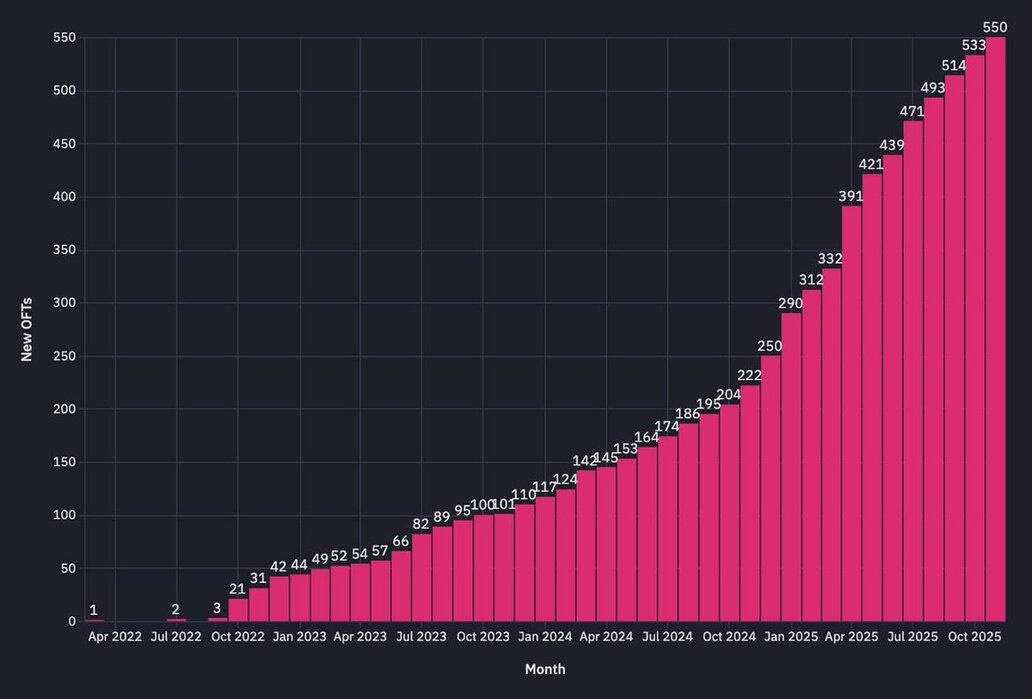Click the bar labeled 21
The width and height of the screenshot is (1032, 699).
238,610
